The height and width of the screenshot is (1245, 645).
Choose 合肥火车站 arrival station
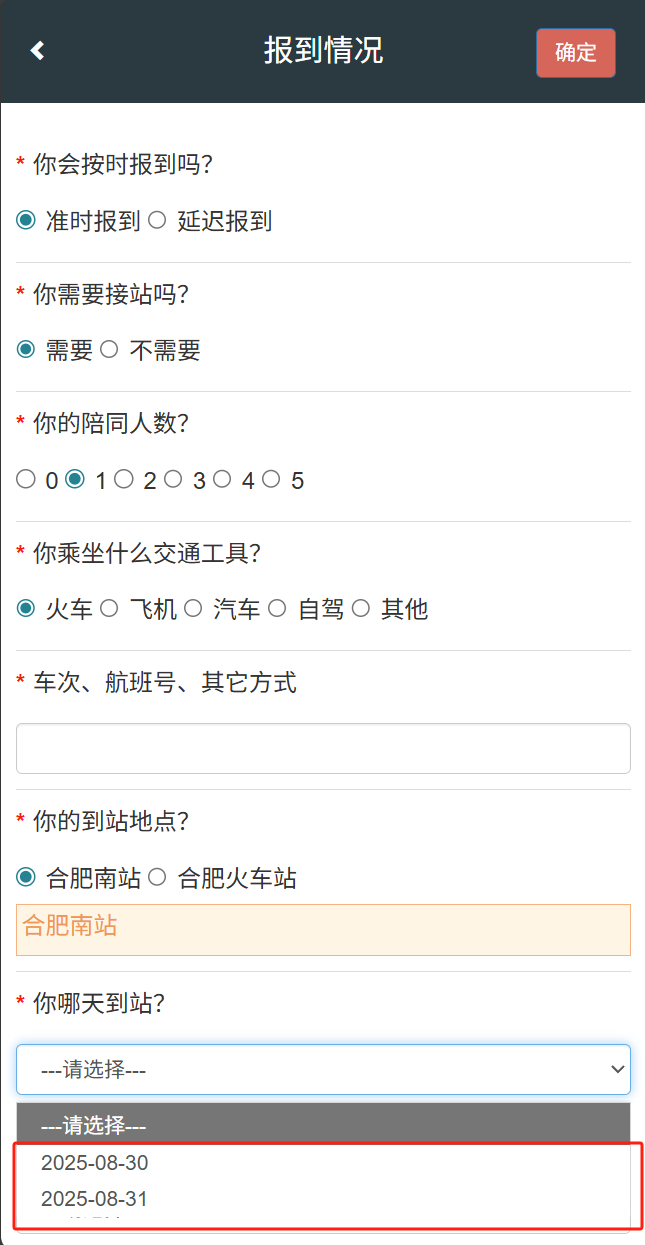click(x=157, y=878)
